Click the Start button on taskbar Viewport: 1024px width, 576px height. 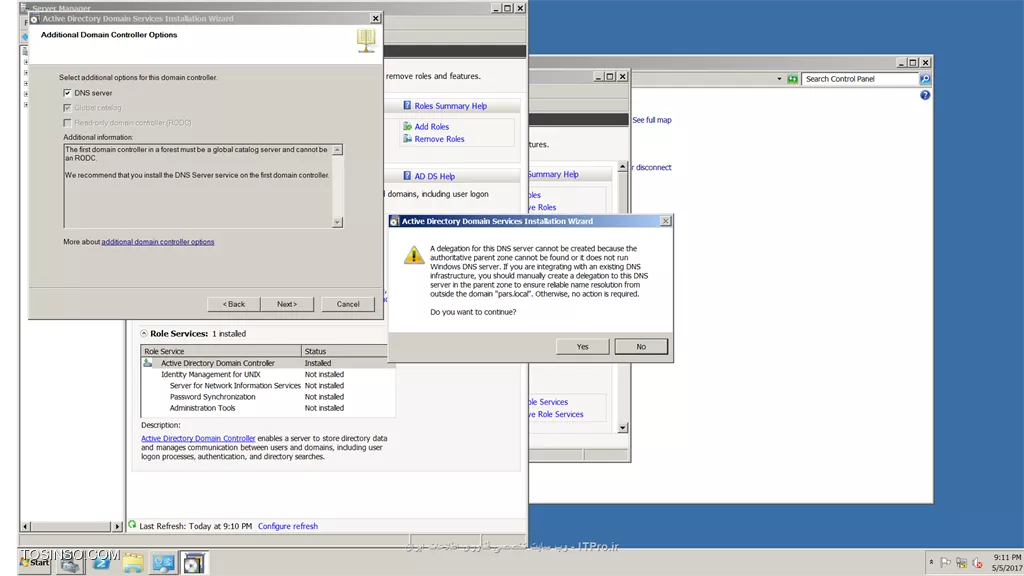click(x=35, y=562)
